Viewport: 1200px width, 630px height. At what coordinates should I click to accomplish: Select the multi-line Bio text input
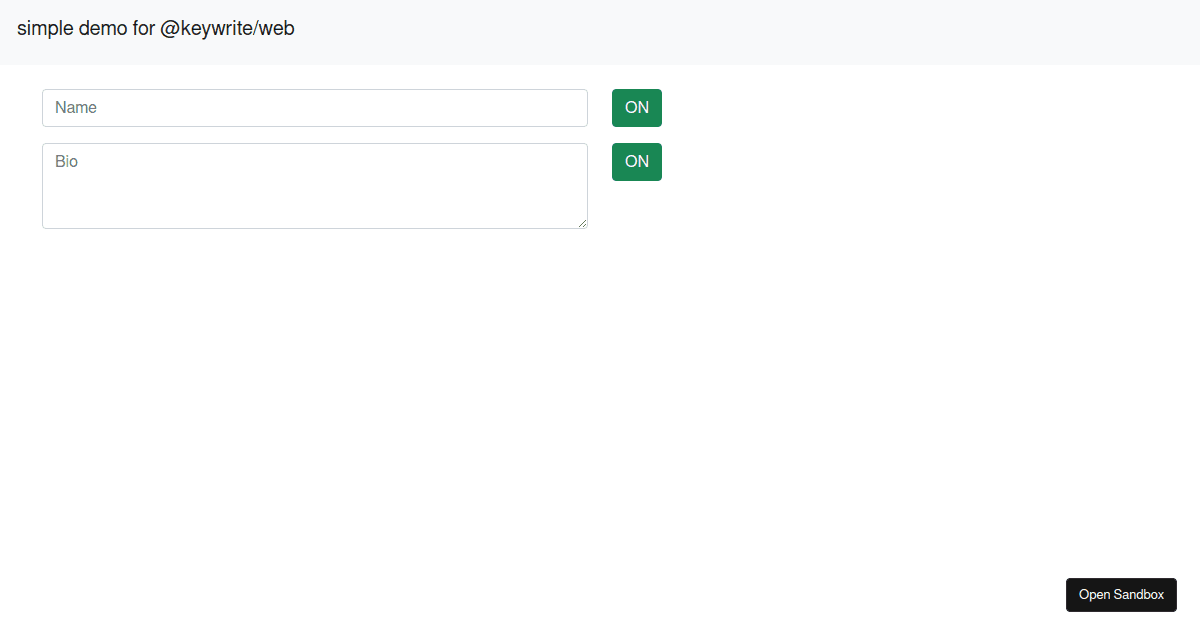coord(314,186)
